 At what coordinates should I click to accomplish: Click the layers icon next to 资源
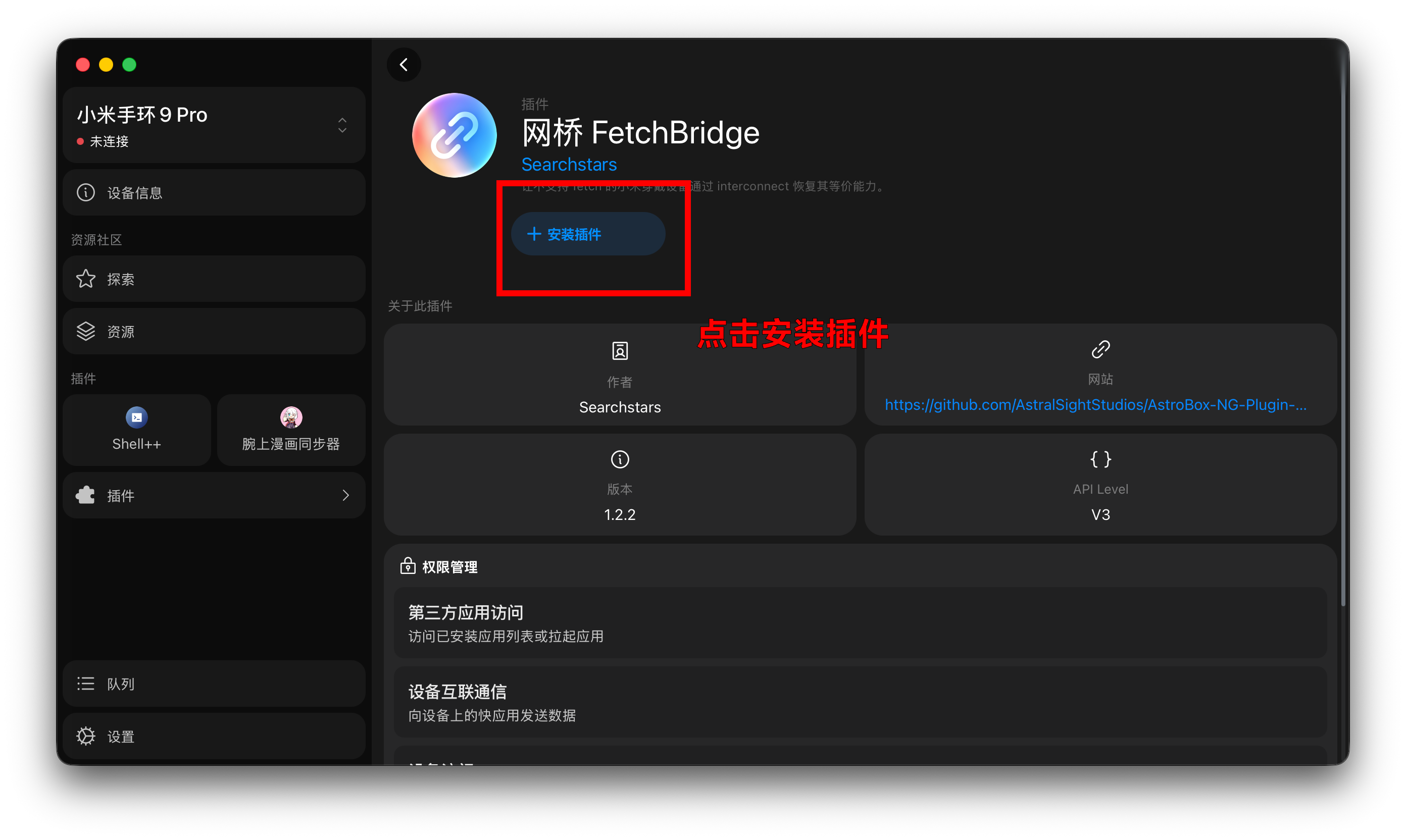pyautogui.click(x=86, y=331)
